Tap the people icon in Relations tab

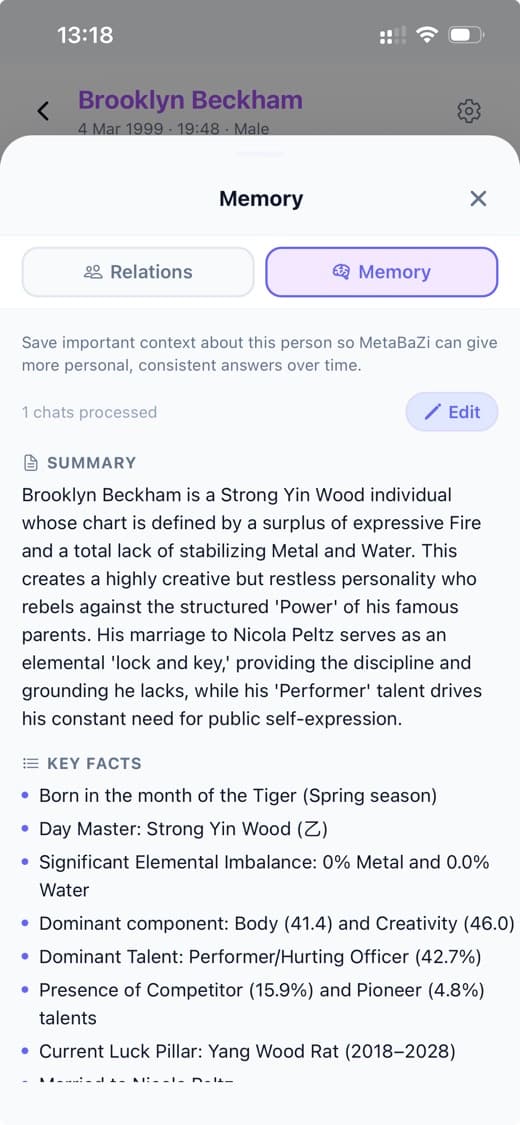(x=93, y=272)
